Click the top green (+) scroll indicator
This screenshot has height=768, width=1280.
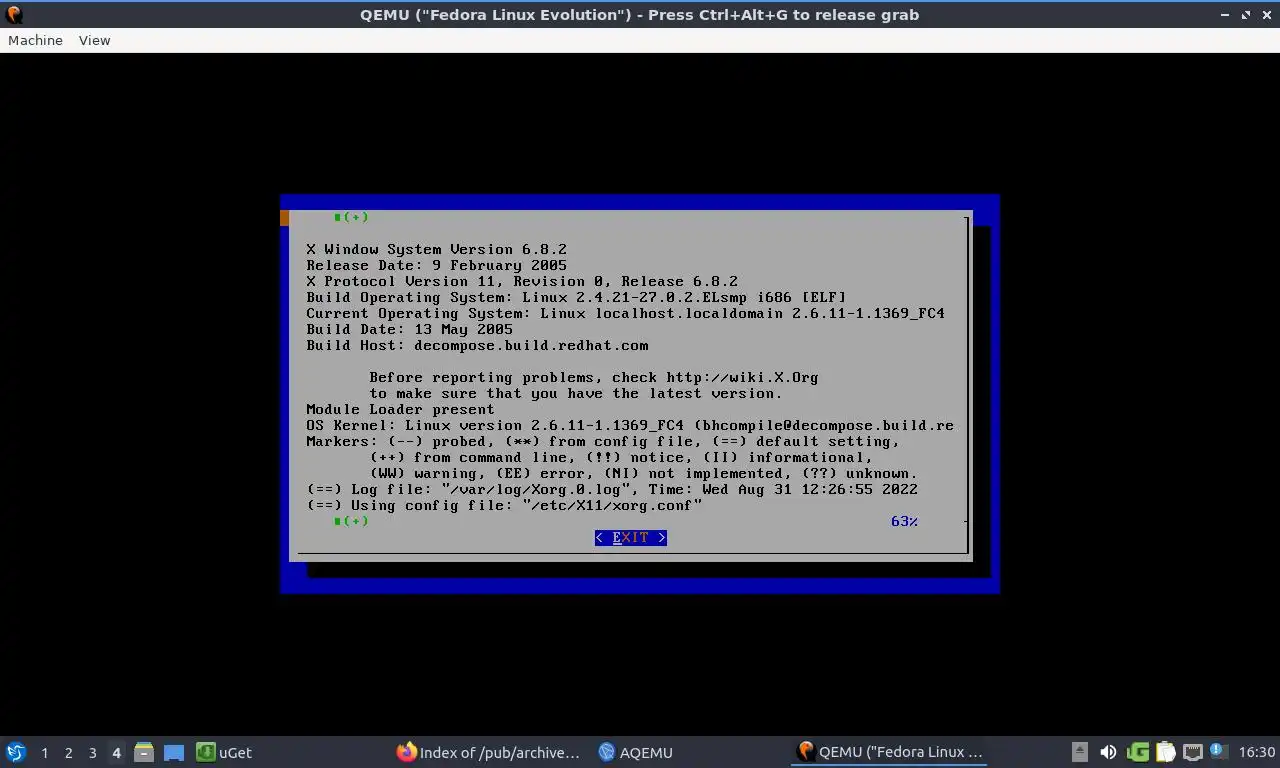(351, 217)
